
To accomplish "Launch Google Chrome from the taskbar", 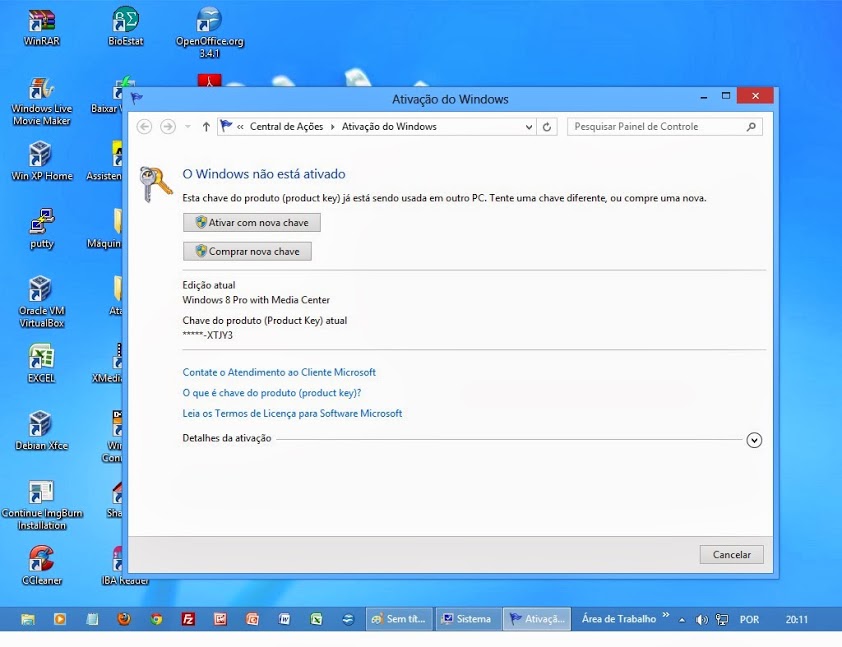I will [x=156, y=619].
